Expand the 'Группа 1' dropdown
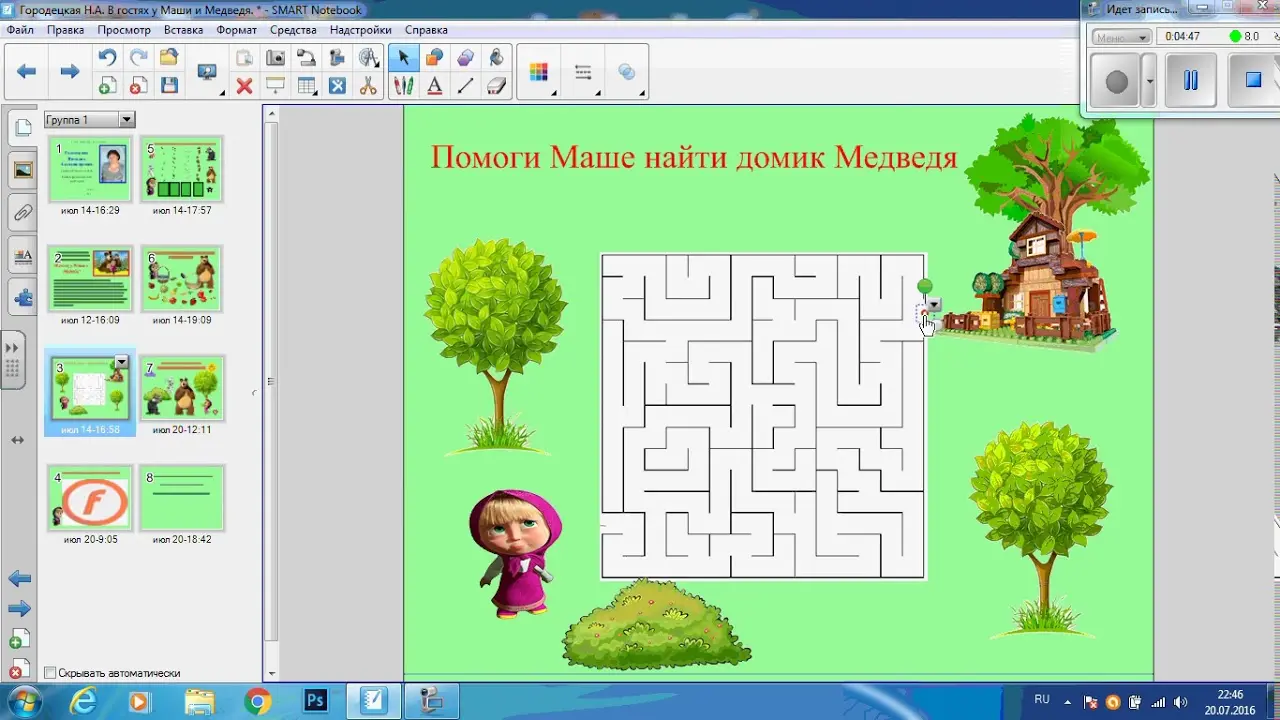The width and height of the screenshot is (1280, 720). 126,120
